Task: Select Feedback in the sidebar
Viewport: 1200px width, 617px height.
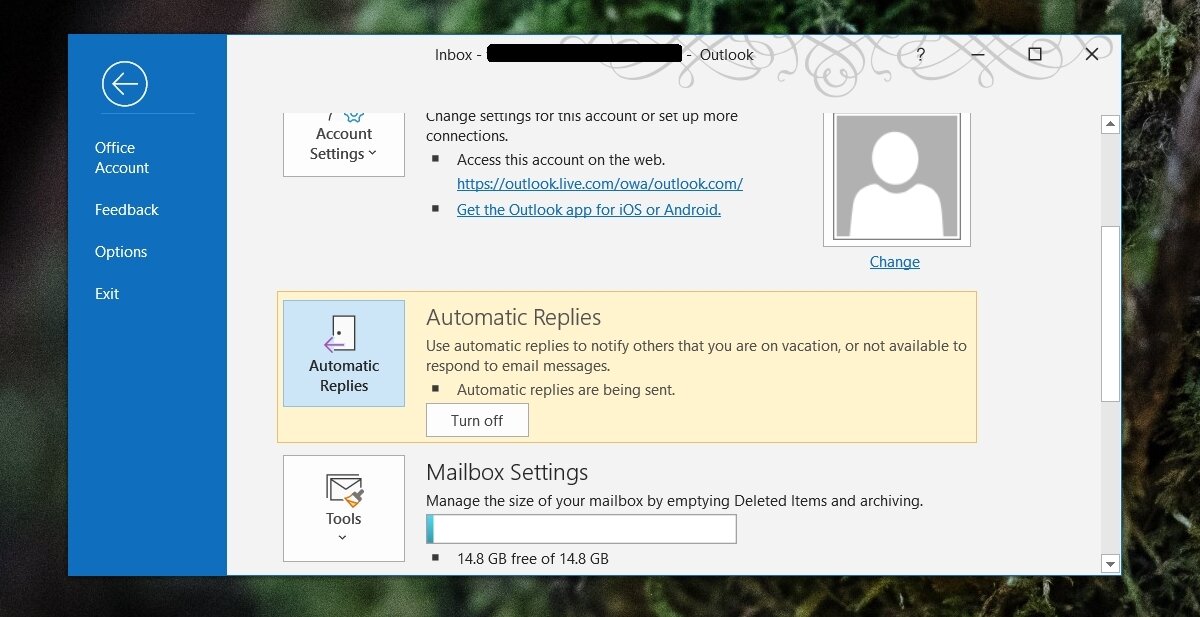Action: tap(127, 210)
